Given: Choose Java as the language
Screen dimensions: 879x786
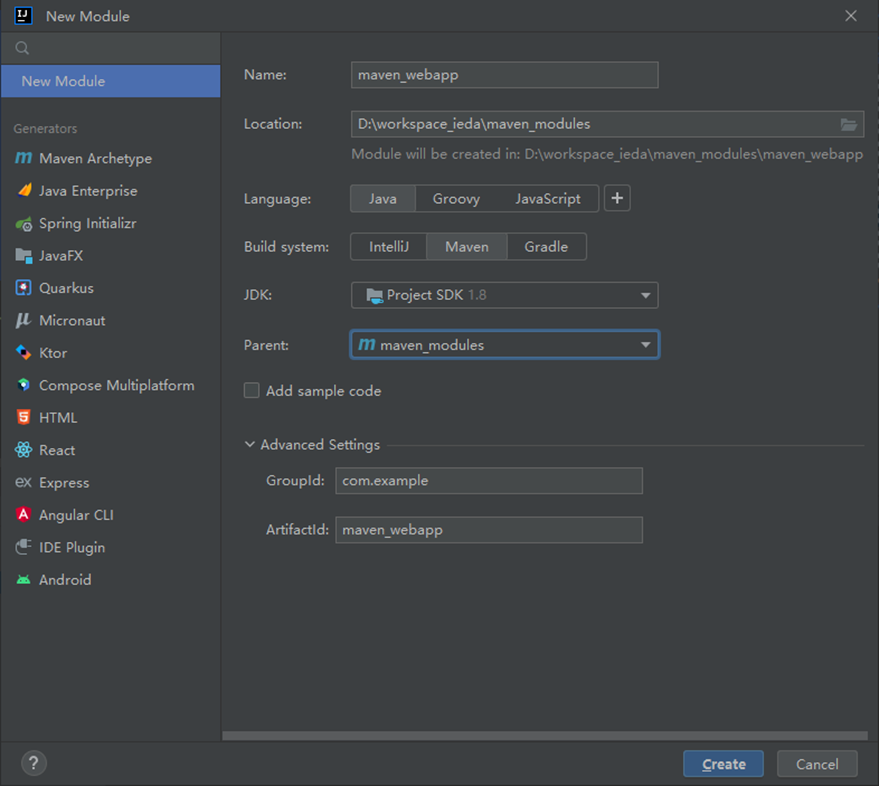Looking at the screenshot, I should pyautogui.click(x=383, y=198).
